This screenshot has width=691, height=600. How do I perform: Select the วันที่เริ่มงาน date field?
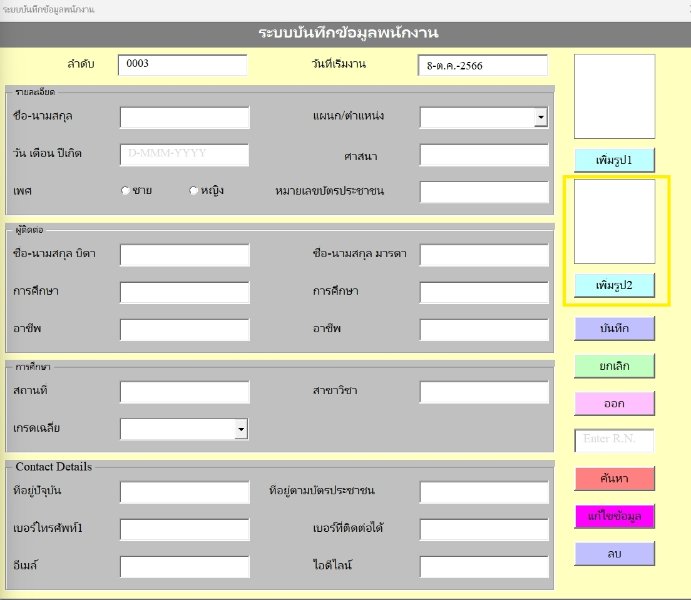coord(483,66)
